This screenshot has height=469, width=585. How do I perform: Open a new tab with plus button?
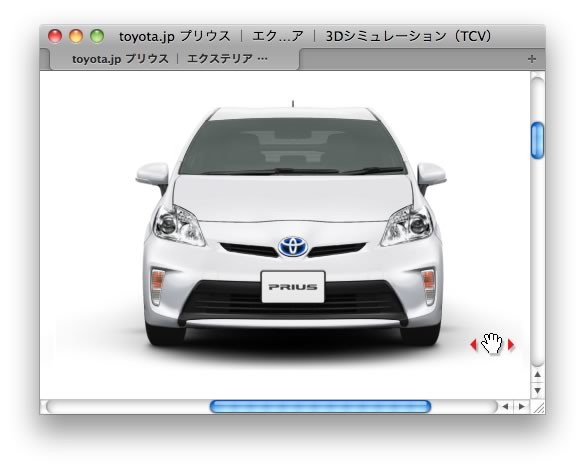pos(532,59)
